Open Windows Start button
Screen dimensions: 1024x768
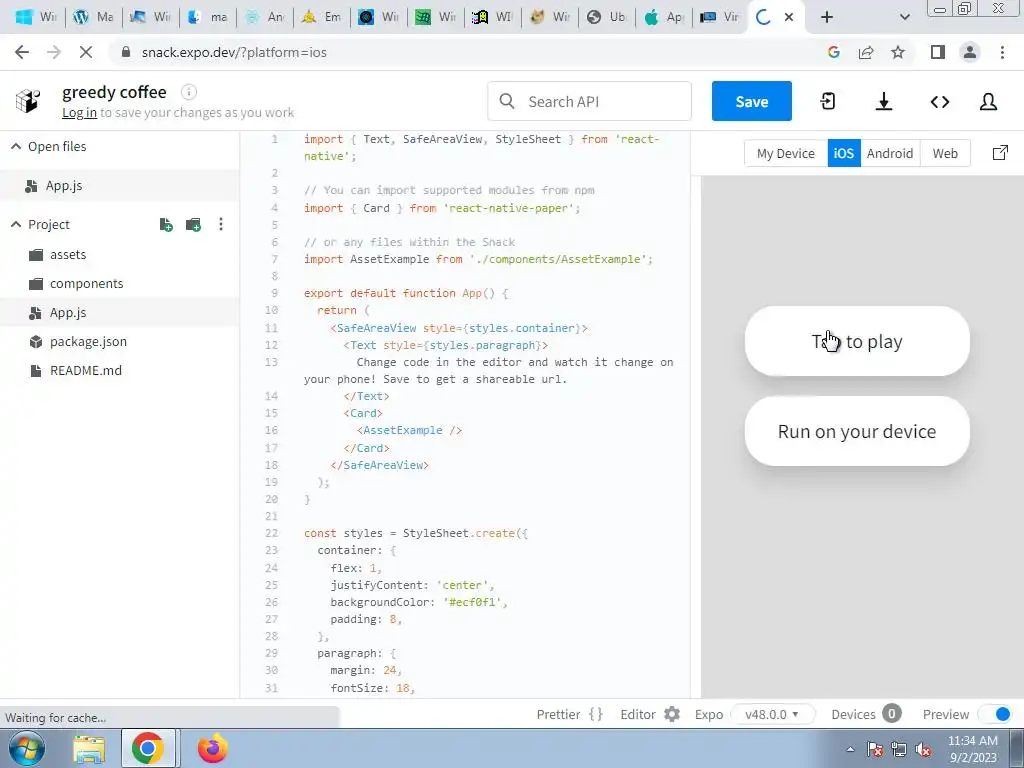(26, 748)
